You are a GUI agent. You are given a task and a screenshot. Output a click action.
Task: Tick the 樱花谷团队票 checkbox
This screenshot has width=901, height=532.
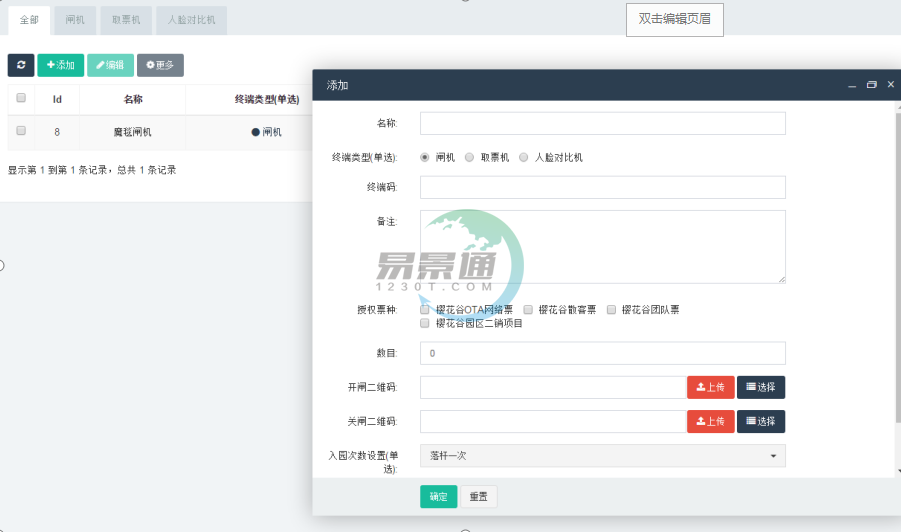tap(612, 310)
